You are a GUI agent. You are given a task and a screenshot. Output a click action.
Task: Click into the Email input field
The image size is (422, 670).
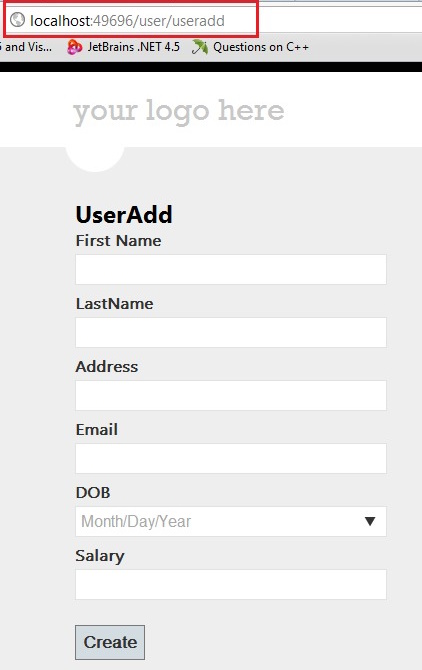pos(231,458)
